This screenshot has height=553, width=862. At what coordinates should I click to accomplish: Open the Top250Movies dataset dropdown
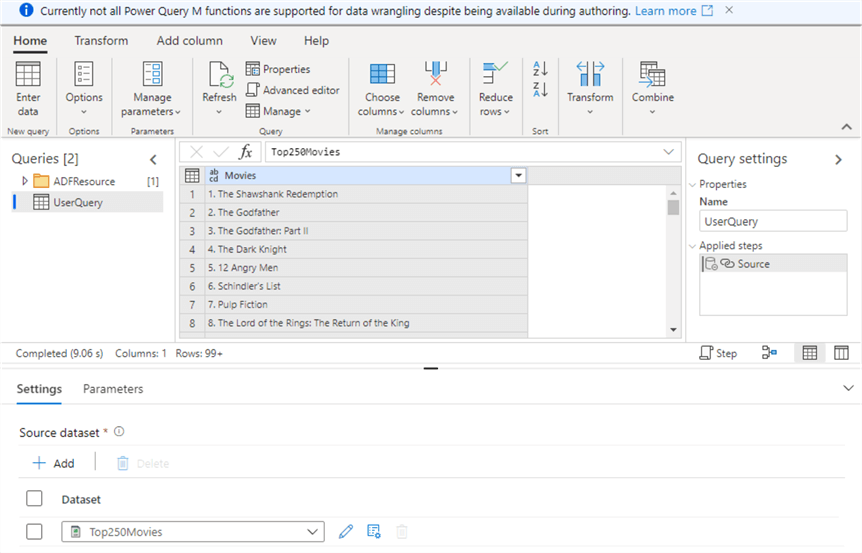(x=313, y=532)
